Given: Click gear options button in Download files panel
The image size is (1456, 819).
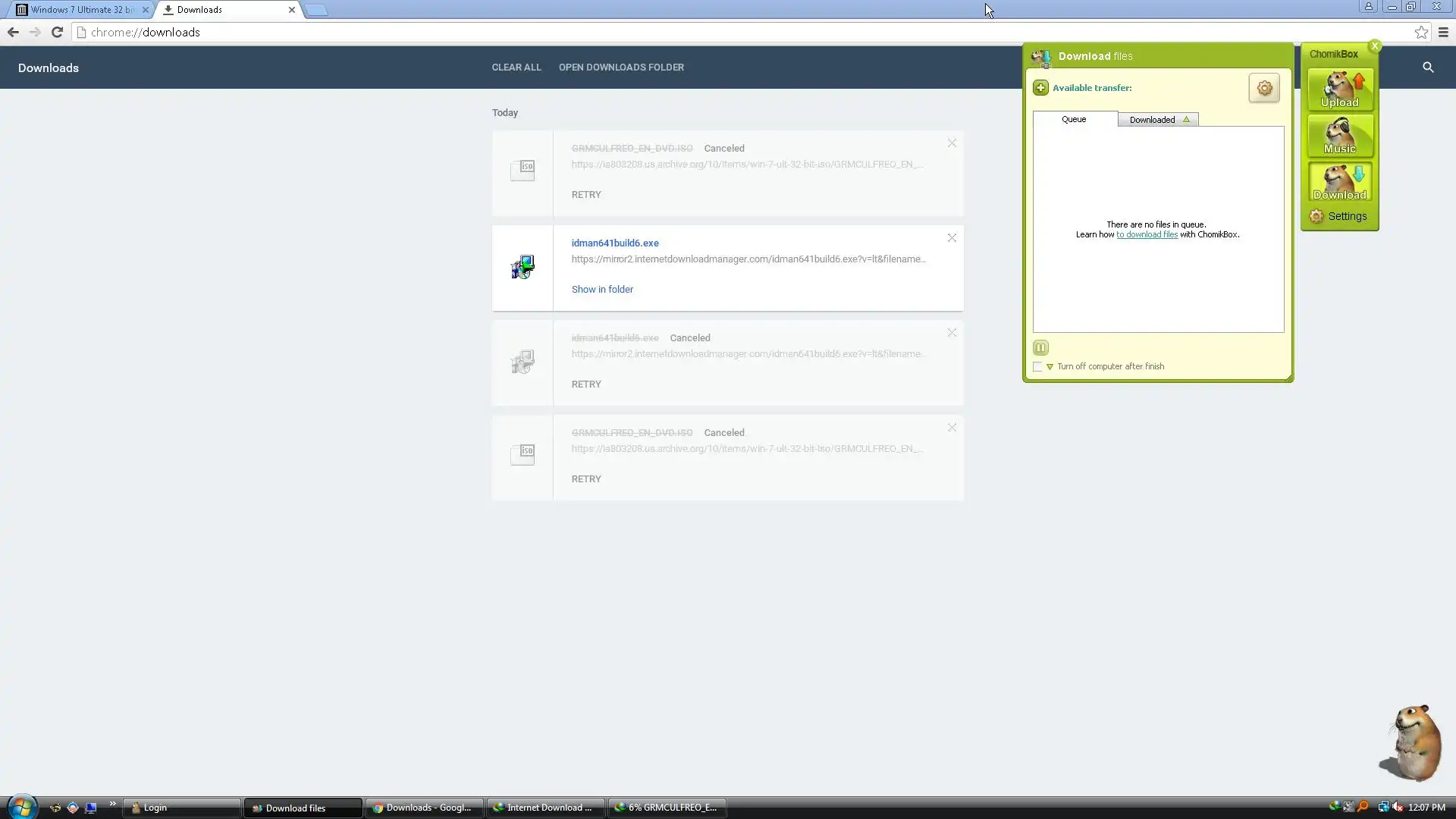Looking at the screenshot, I should (1263, 88).
